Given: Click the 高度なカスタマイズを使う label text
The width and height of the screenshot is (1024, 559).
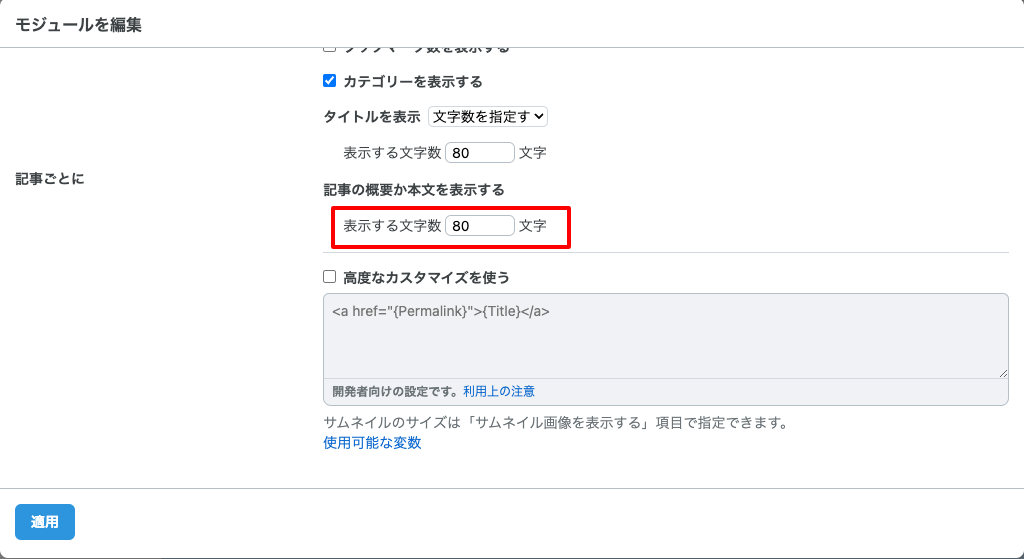Looking at the screenshot, I should point(427,277).
